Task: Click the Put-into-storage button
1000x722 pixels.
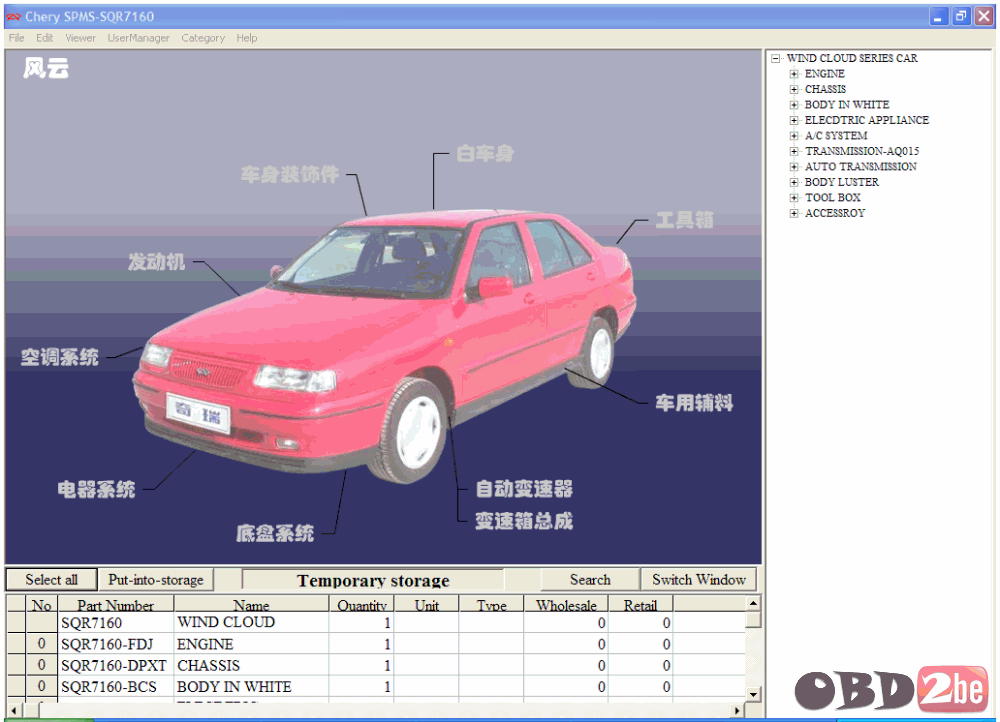Action: coord(156,580)
